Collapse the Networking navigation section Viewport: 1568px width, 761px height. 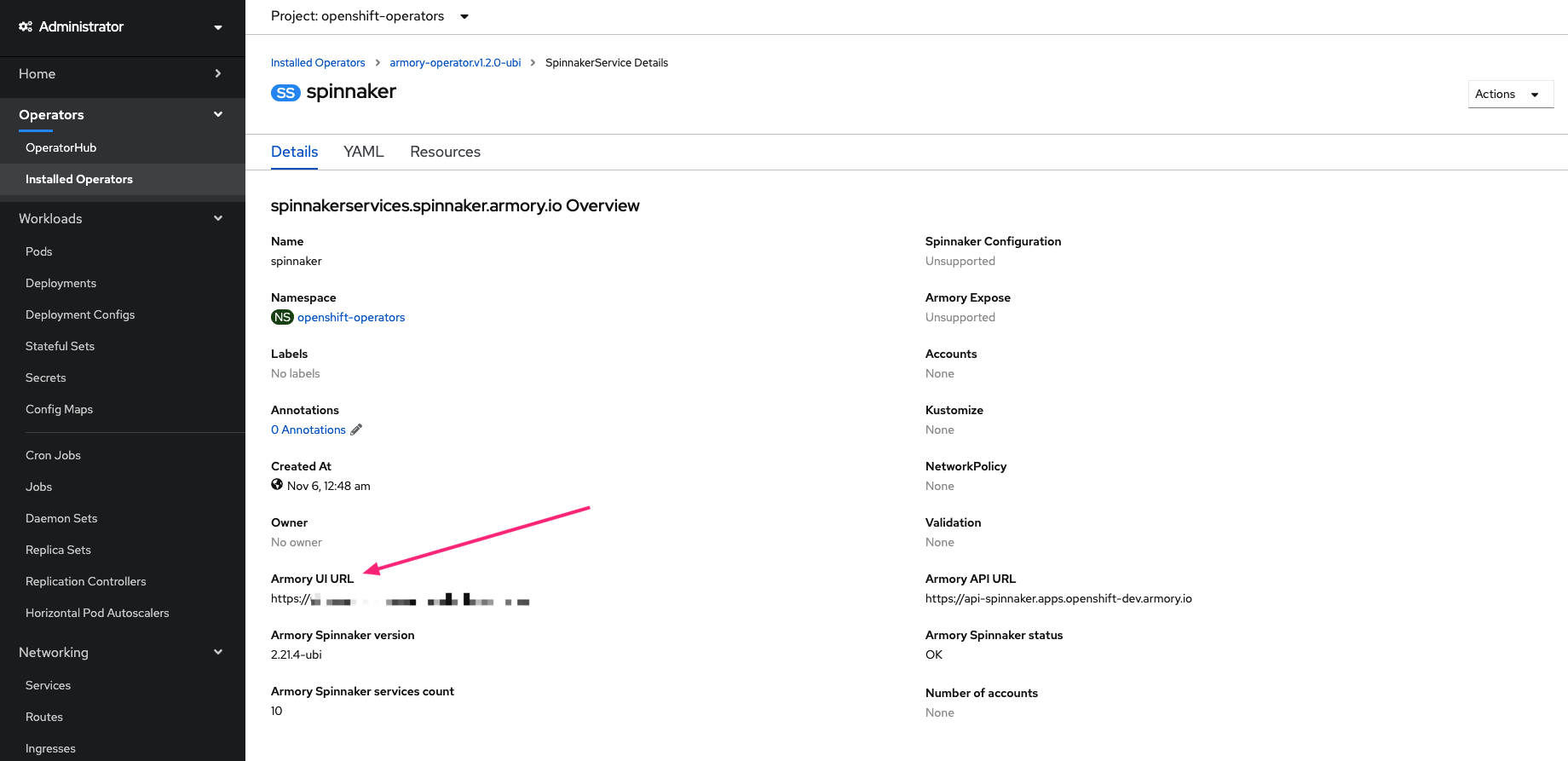122,653
